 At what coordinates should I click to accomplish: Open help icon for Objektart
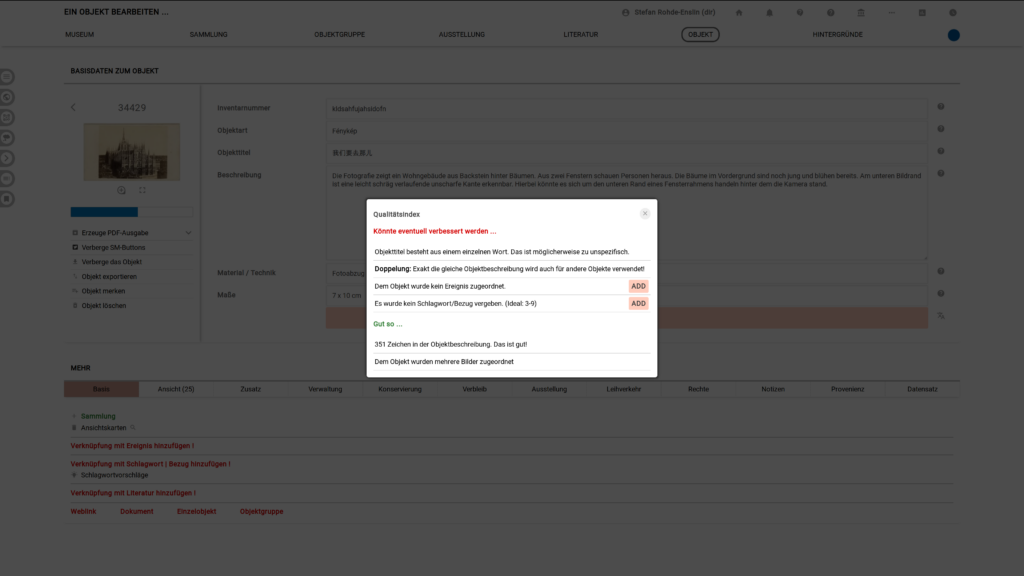pyautogui.click(x=941, y=129)
